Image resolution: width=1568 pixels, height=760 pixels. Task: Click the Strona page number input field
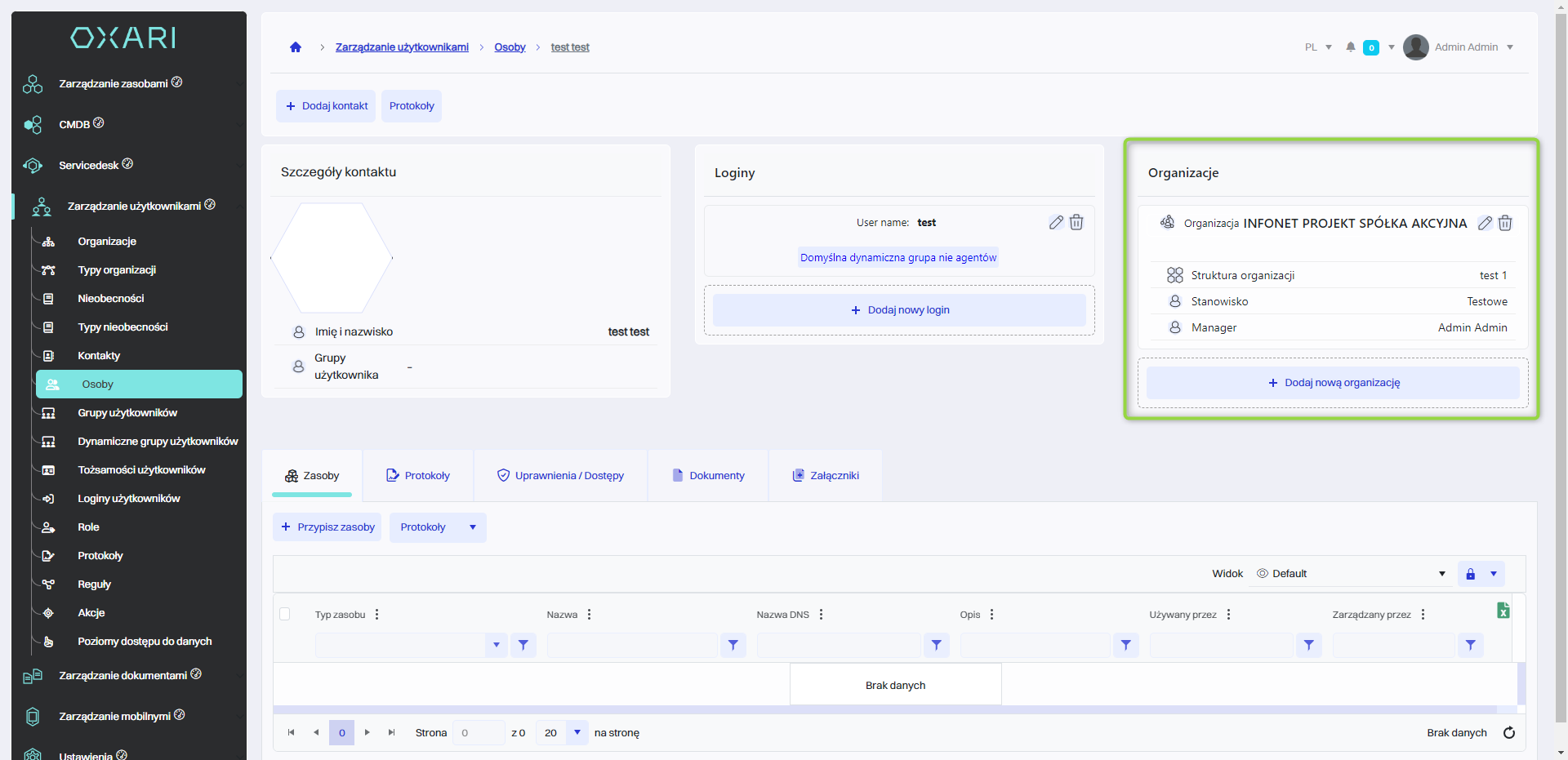[x=479, y=733]
